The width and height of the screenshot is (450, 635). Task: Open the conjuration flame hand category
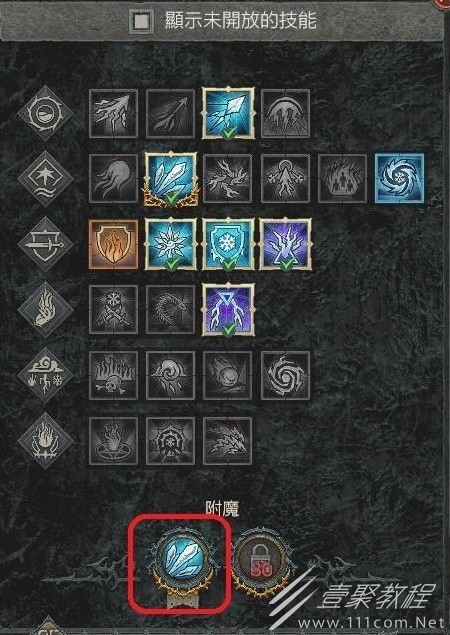pos(45,310)
